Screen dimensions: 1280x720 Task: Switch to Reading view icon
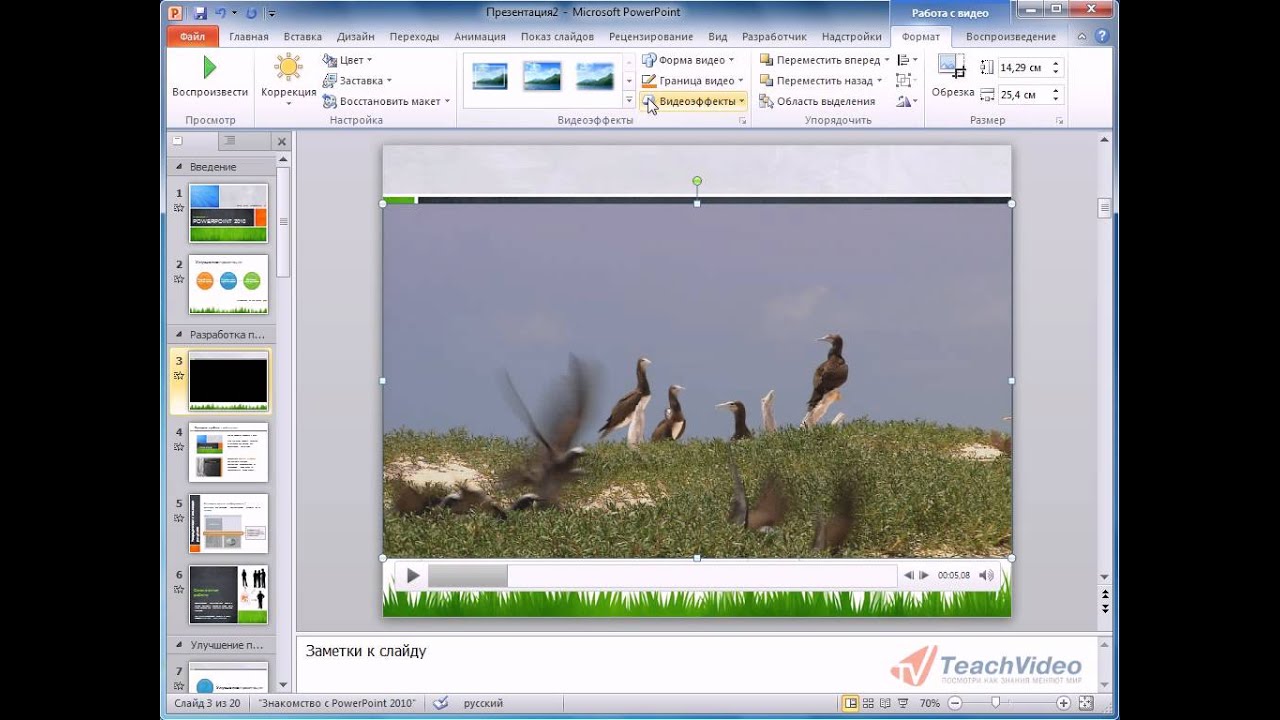pos(886,703)
